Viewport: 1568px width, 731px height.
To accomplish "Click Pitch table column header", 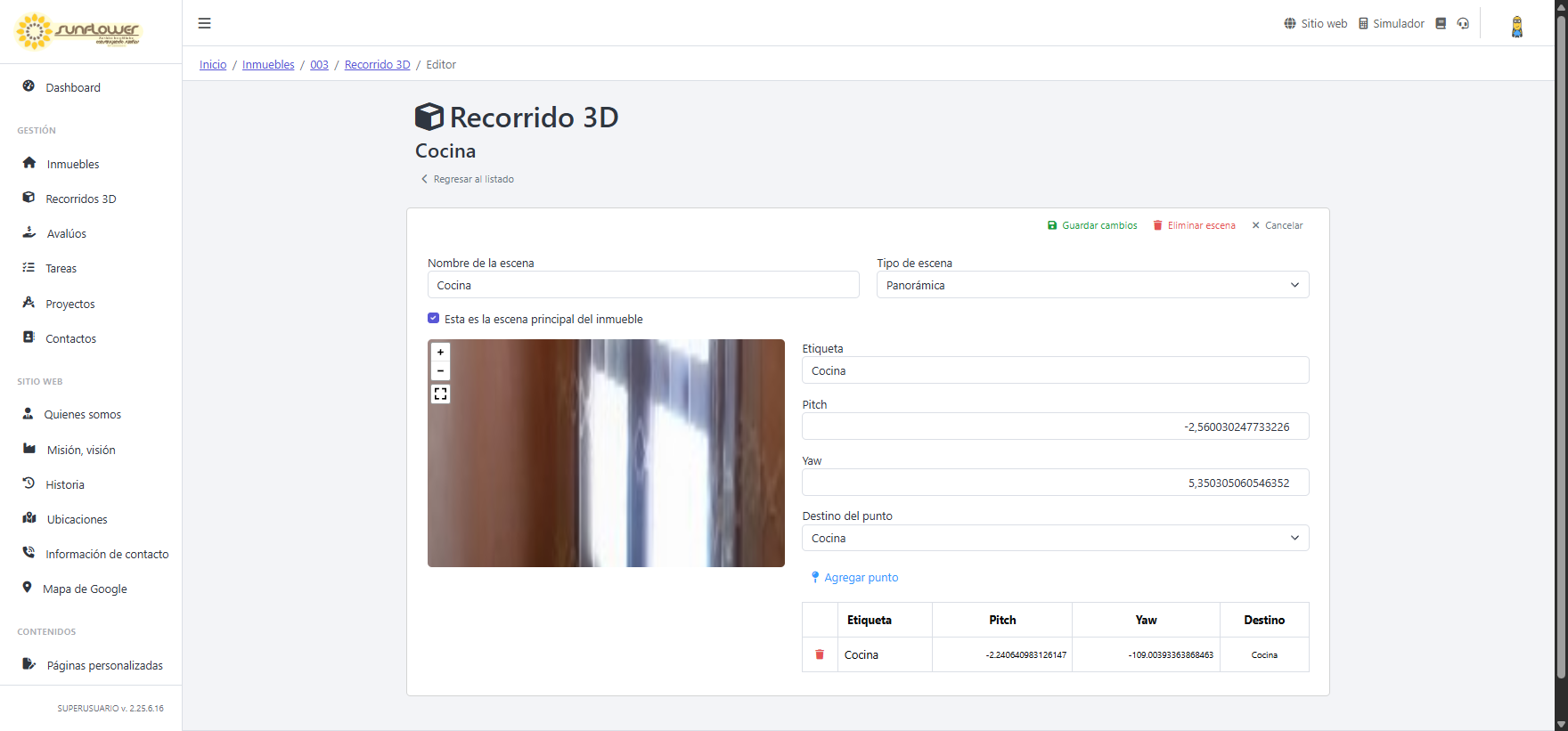I will point(1002,620).
